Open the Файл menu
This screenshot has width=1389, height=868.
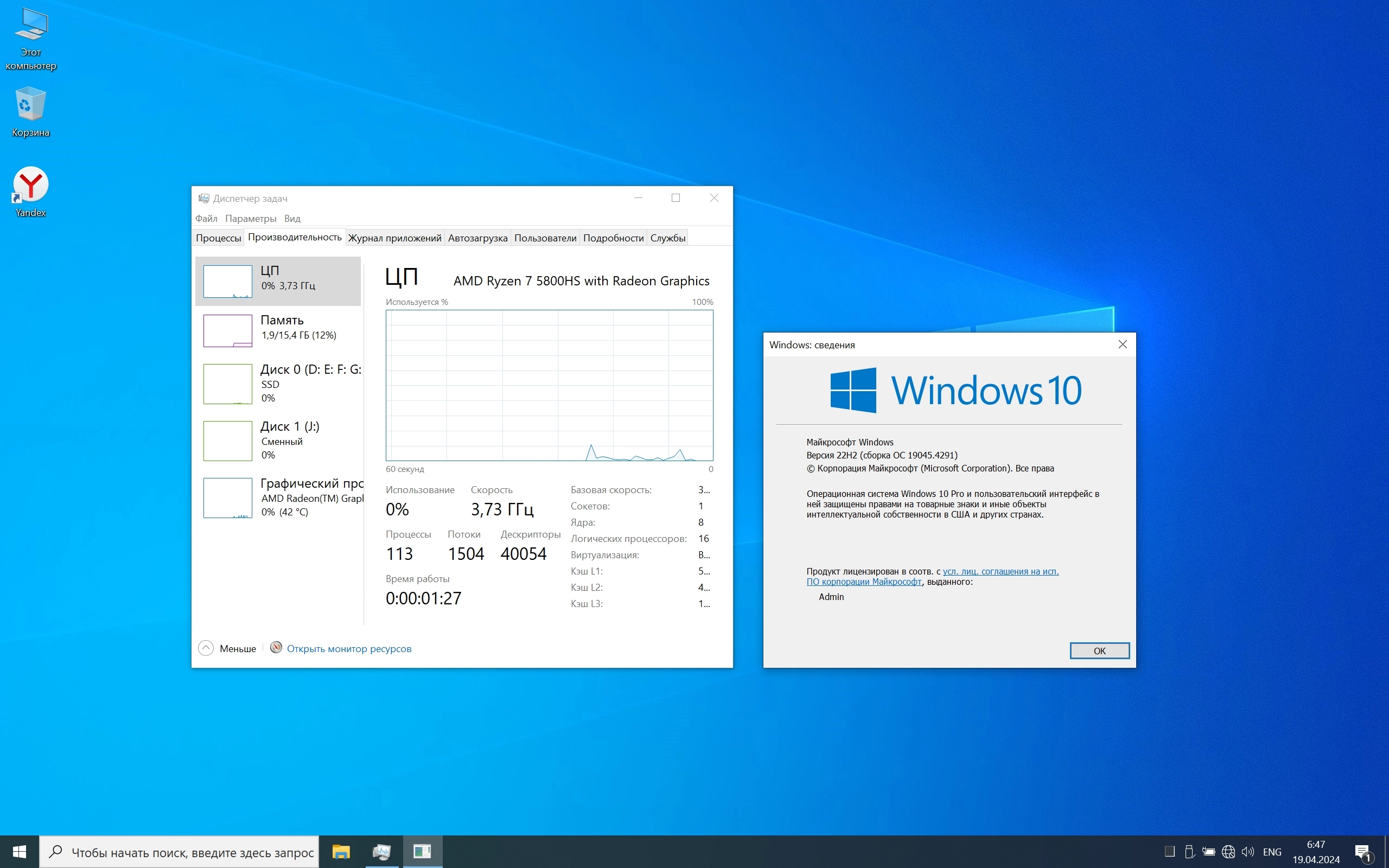point(206,219)
